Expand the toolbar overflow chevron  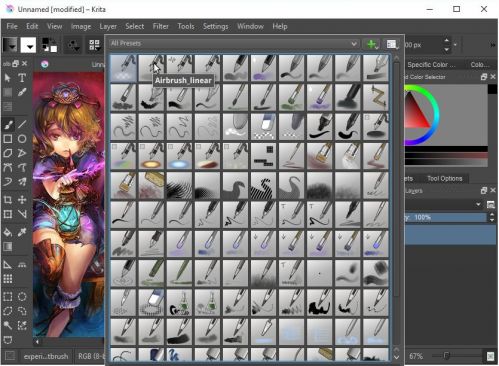492,45
